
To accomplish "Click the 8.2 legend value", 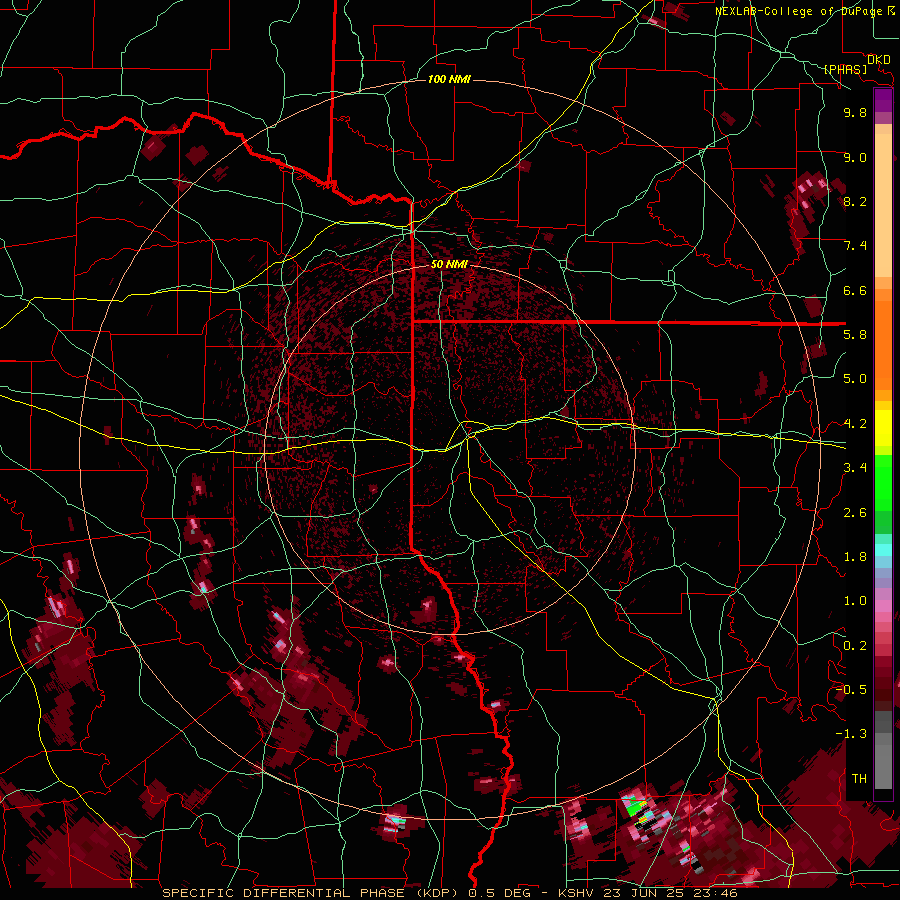I will (x=855, y=201).
